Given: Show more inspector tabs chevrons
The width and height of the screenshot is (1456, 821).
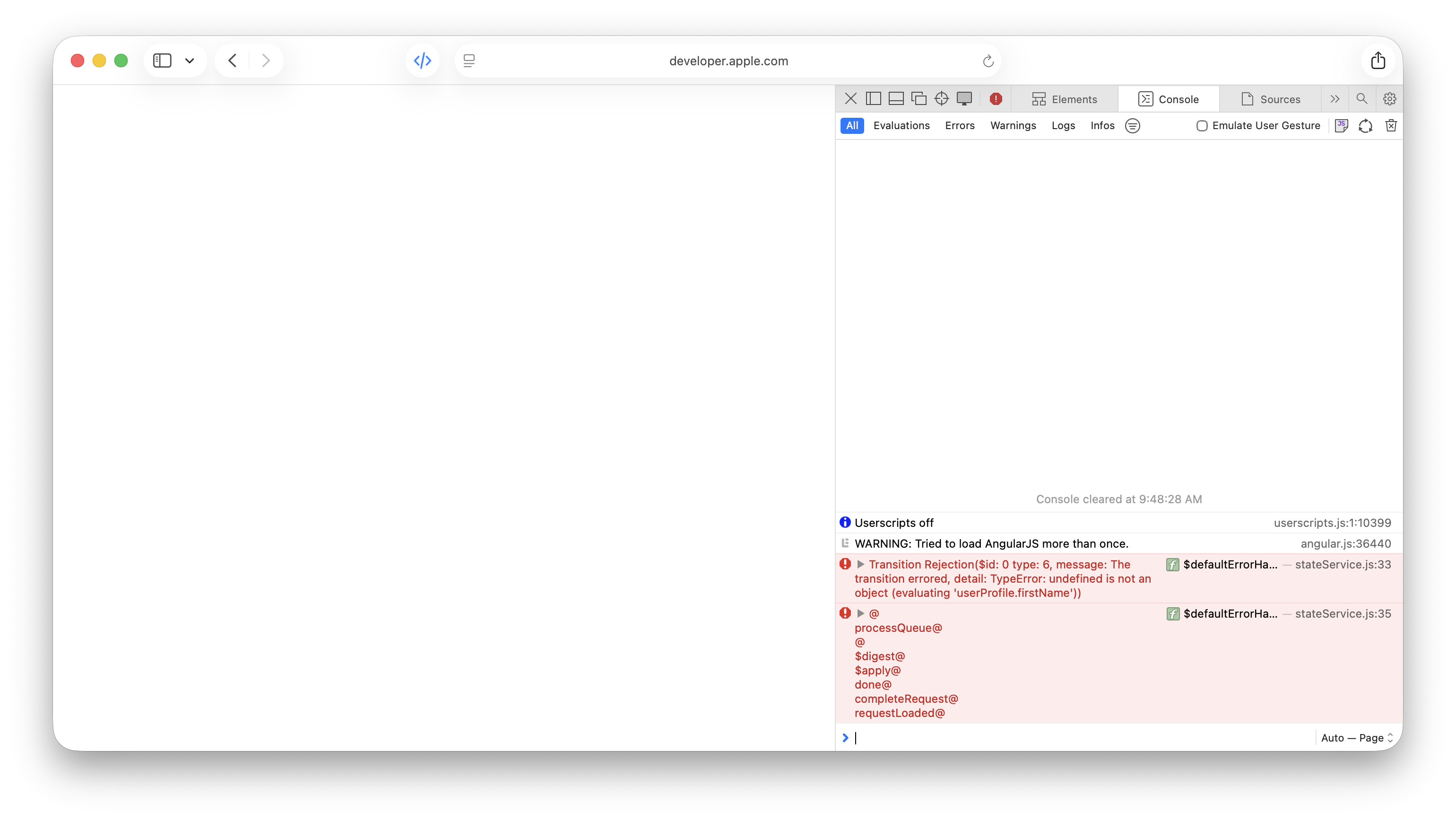Looking at the screenshot, I should [x=1335, y=99].
